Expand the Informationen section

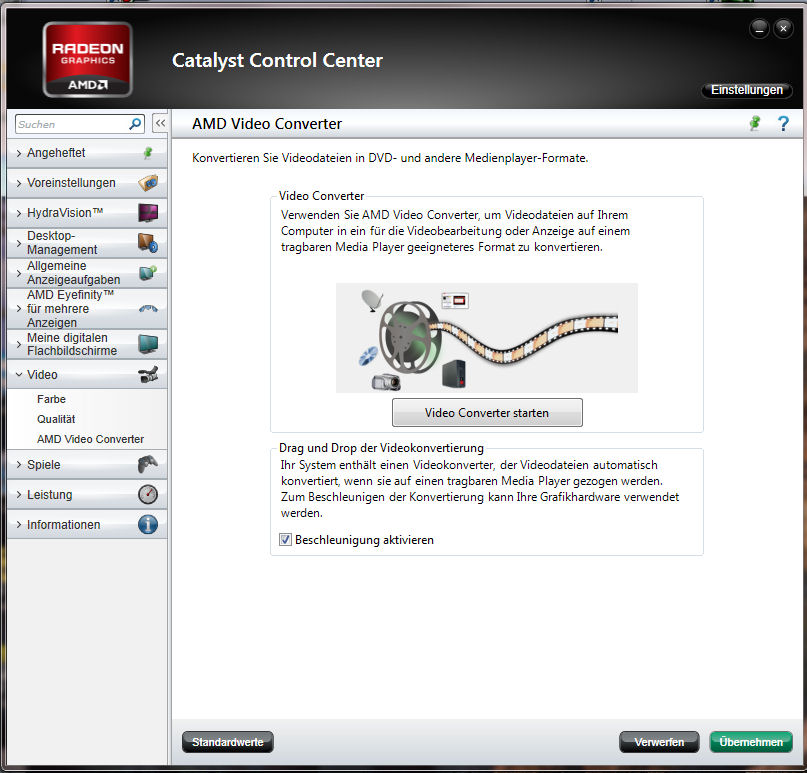87,524
